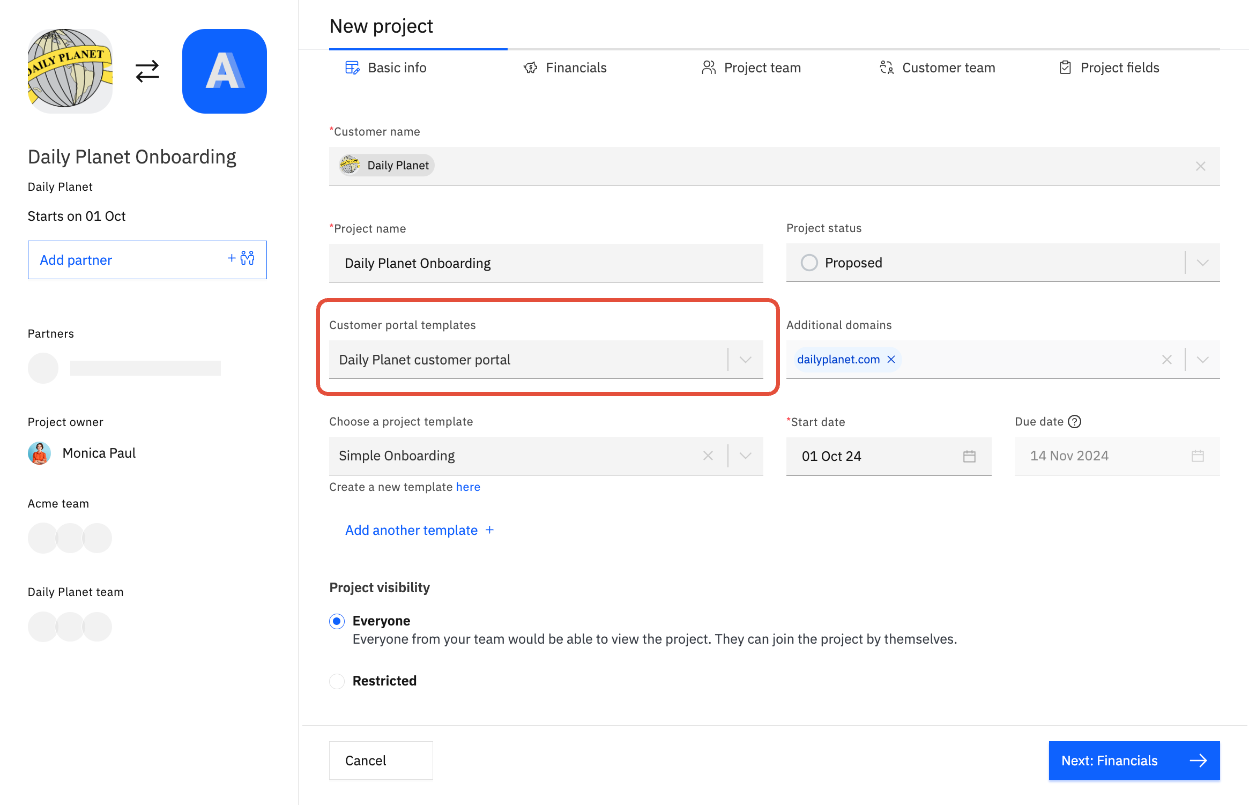Viewport: 1249px width, 805px height.
Task: Click Next: Financials button
Action: [x=1134, y=760]
